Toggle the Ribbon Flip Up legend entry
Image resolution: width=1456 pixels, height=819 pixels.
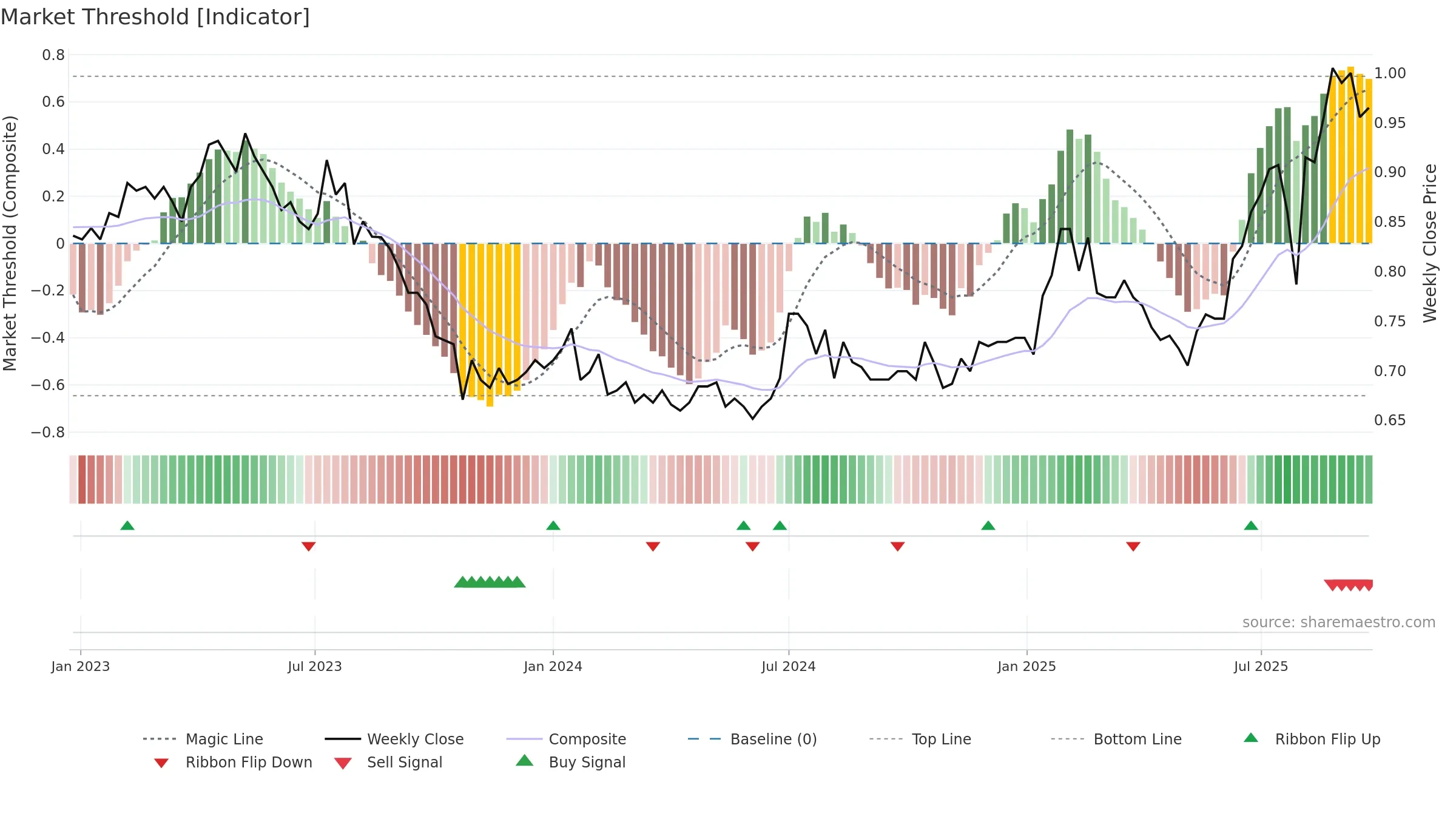click(1312, 739)
